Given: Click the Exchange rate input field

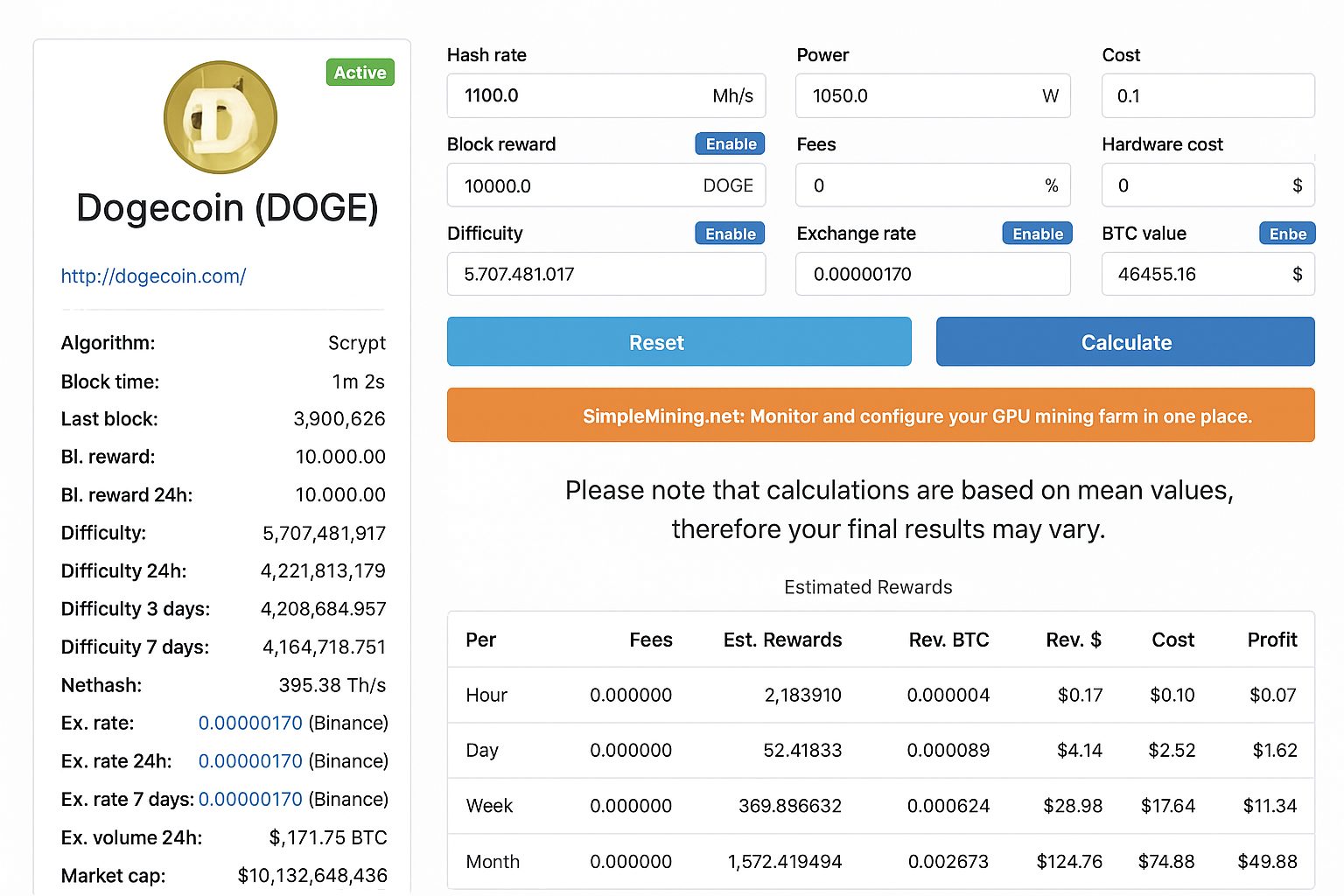Looking at the screenshot, I should (x=933, y=274).
